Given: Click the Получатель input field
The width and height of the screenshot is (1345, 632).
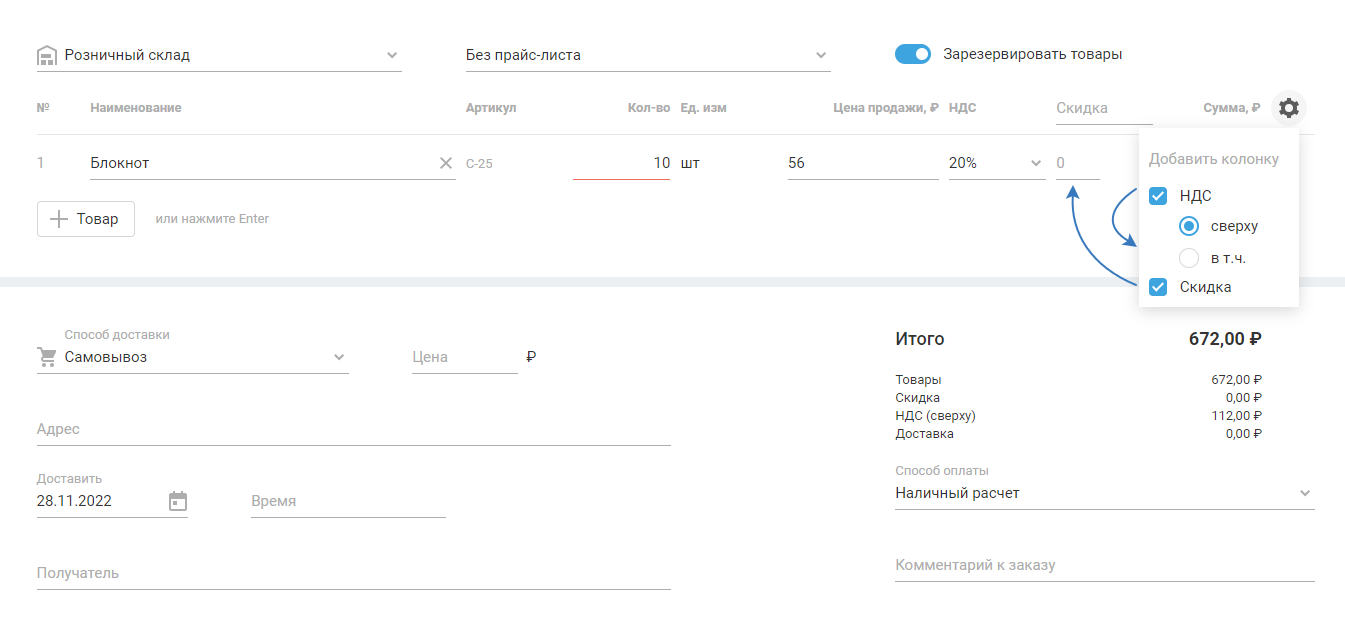Looking at the screenshot, I should point(353,573).
